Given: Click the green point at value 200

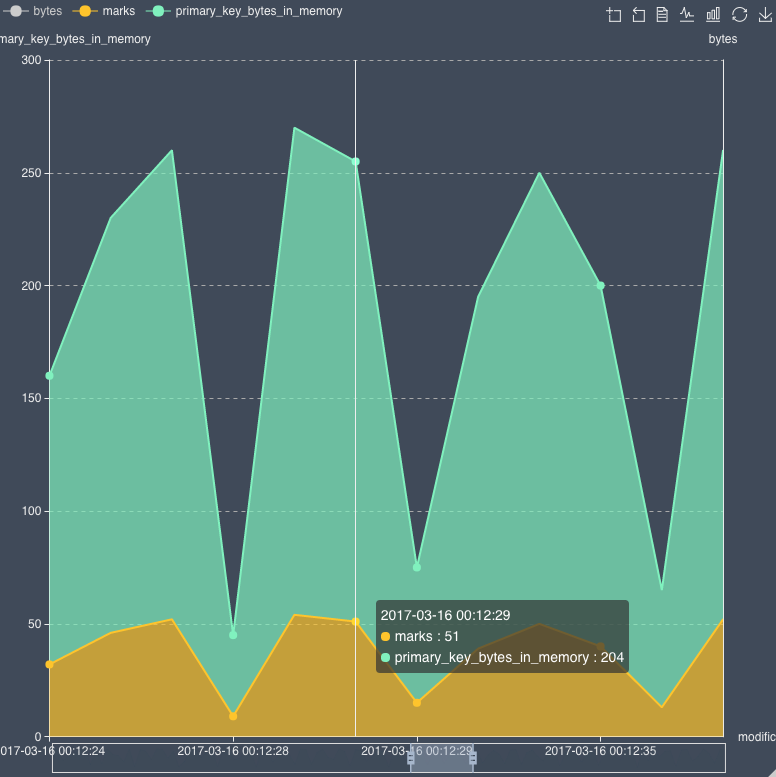Looking at the screenshot, I should 600,286.
